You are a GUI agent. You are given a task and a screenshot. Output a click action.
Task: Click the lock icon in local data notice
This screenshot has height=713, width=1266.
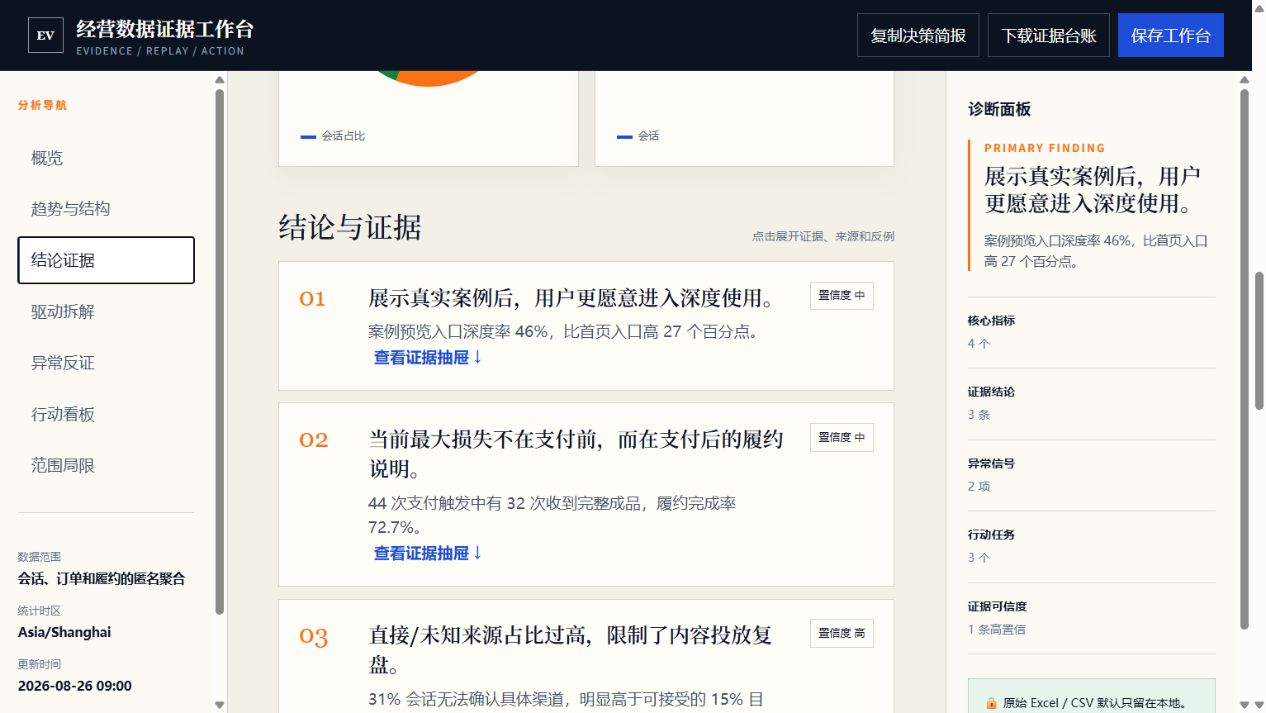click(992, 703)
